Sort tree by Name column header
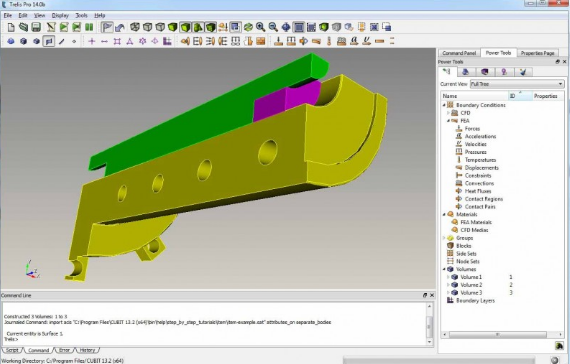This screenshot has width=570, height=364. point(474,96)
